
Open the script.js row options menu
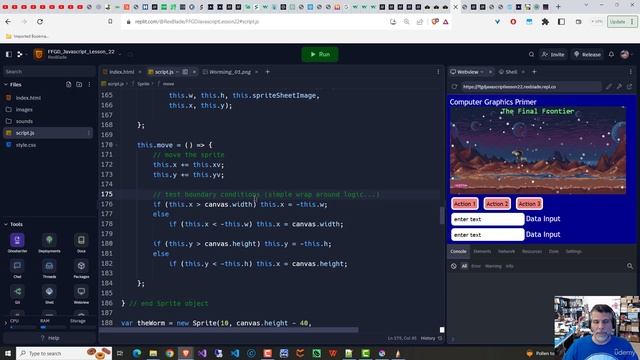click(x=89, y=133)
